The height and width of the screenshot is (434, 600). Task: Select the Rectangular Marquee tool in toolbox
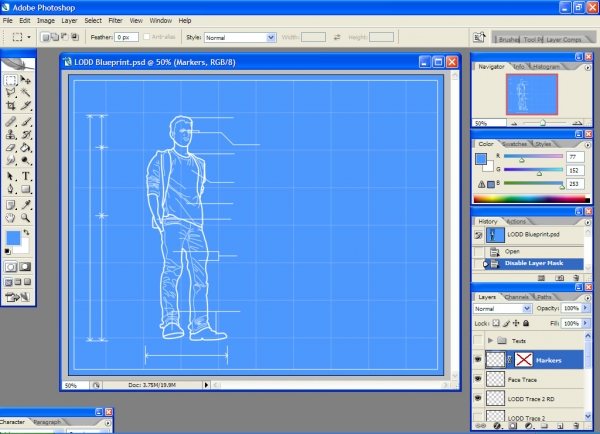pyautogui.click(x=11, y=80)
